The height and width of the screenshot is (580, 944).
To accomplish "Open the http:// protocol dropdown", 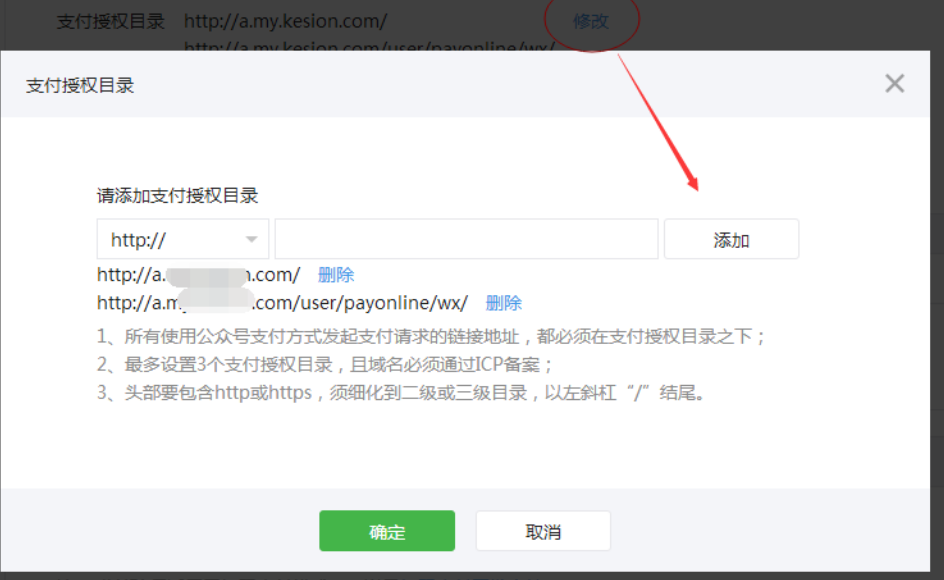I will 182,240.
